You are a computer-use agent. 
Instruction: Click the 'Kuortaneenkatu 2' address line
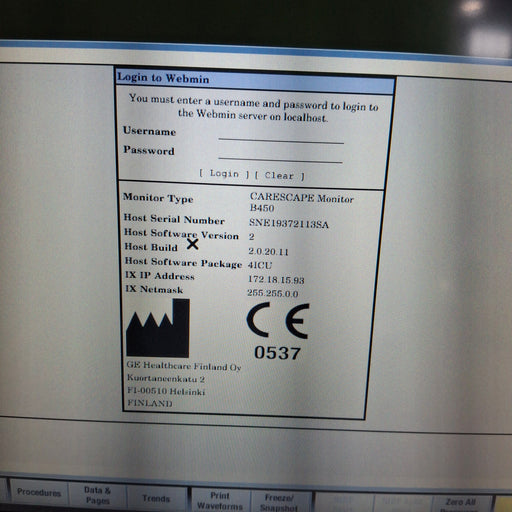point(166,378)
